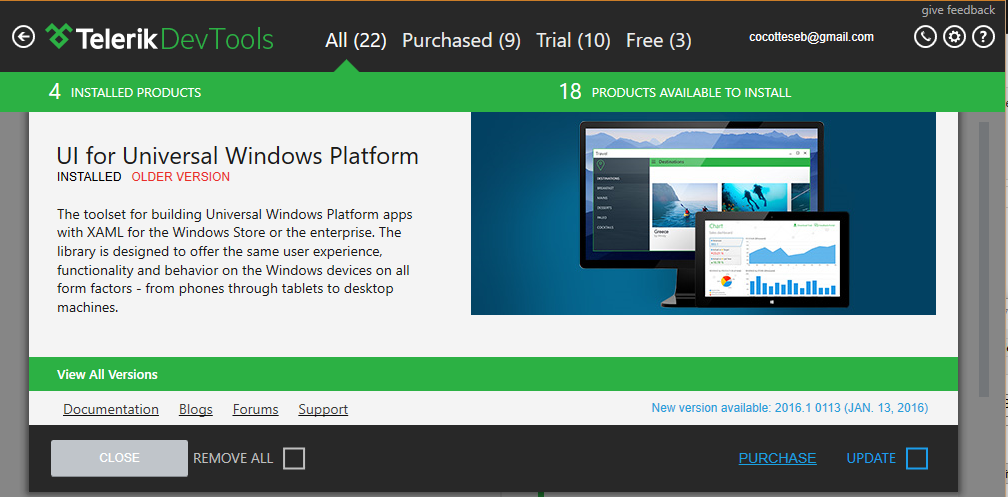Open the Blogs link

[x=195, y=410]
